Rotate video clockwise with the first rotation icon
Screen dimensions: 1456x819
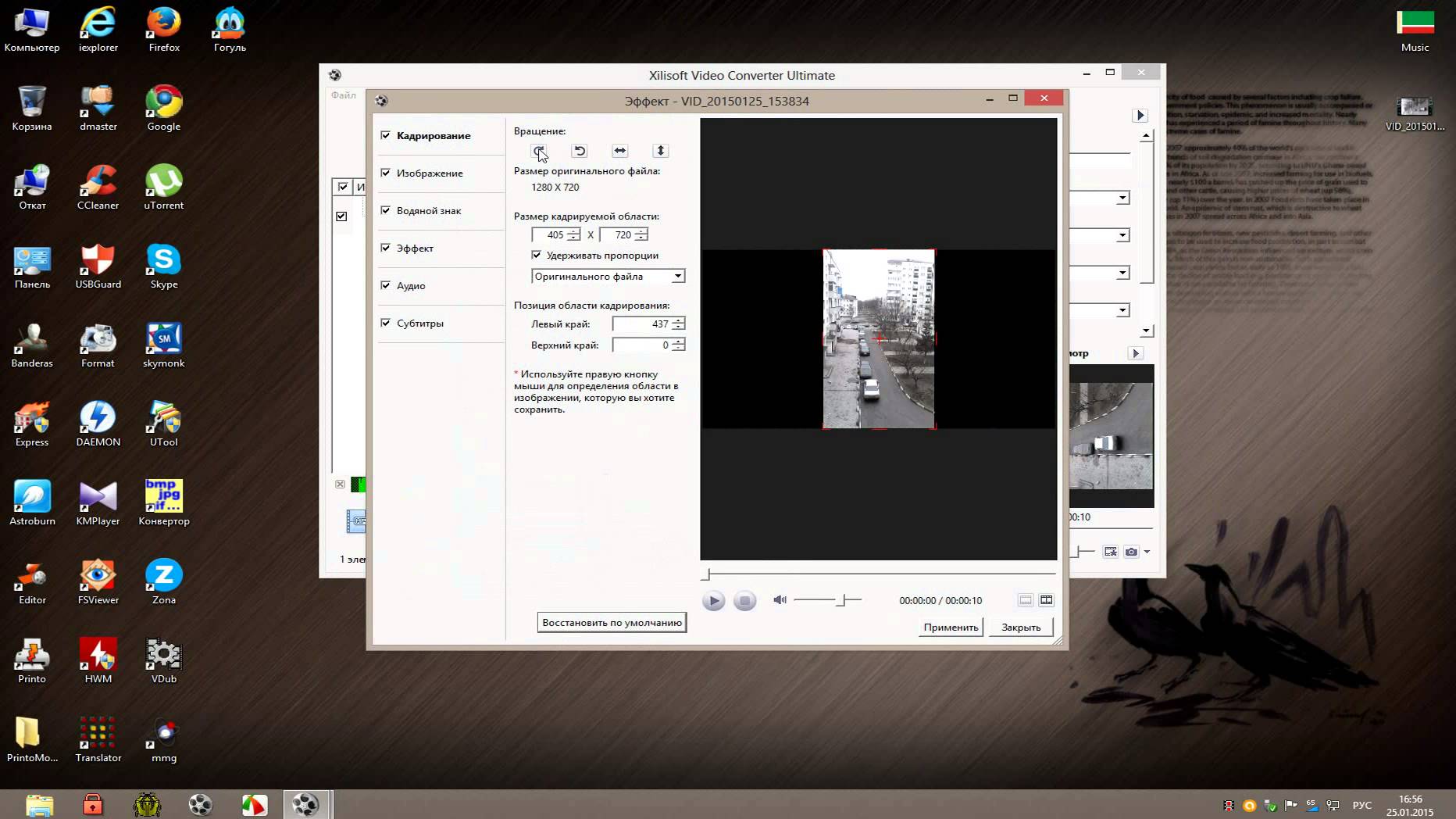(539, 150)
